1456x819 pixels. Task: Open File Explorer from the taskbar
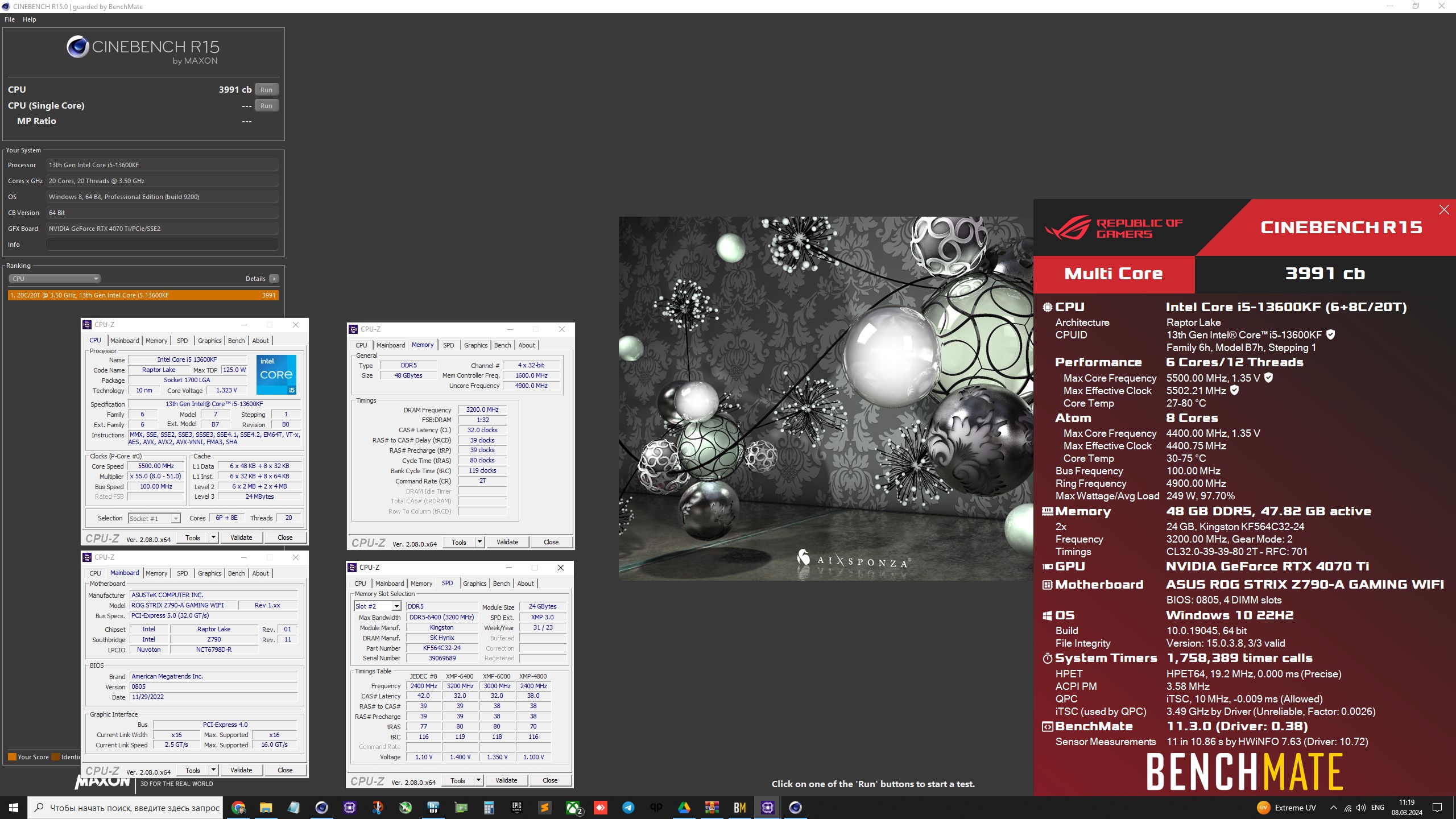point(266,807)
